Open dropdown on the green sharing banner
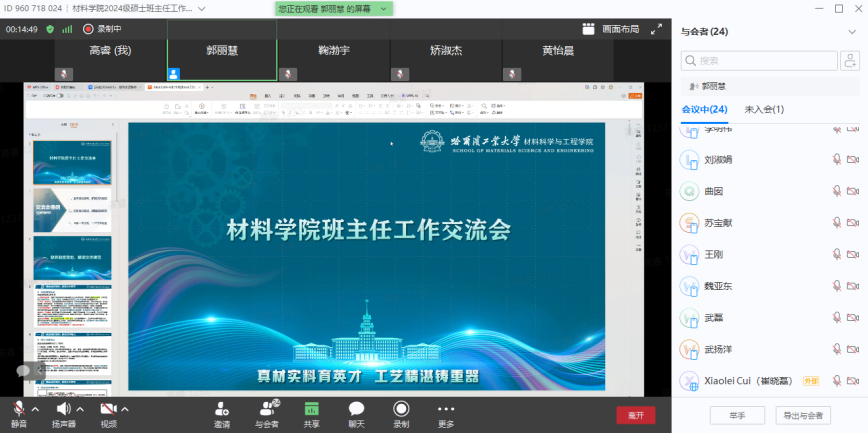 385,8
